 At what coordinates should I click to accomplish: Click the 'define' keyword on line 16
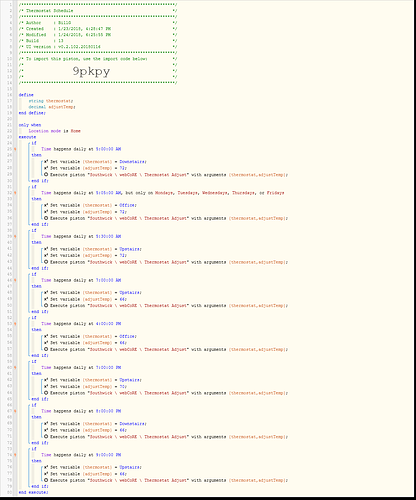(26, 95)
